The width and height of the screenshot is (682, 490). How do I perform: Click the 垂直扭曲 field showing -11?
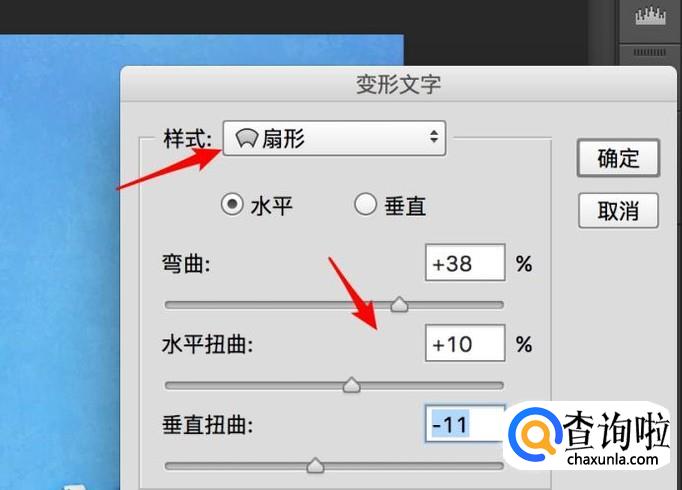pyautogui.click(x=464, y=423)
